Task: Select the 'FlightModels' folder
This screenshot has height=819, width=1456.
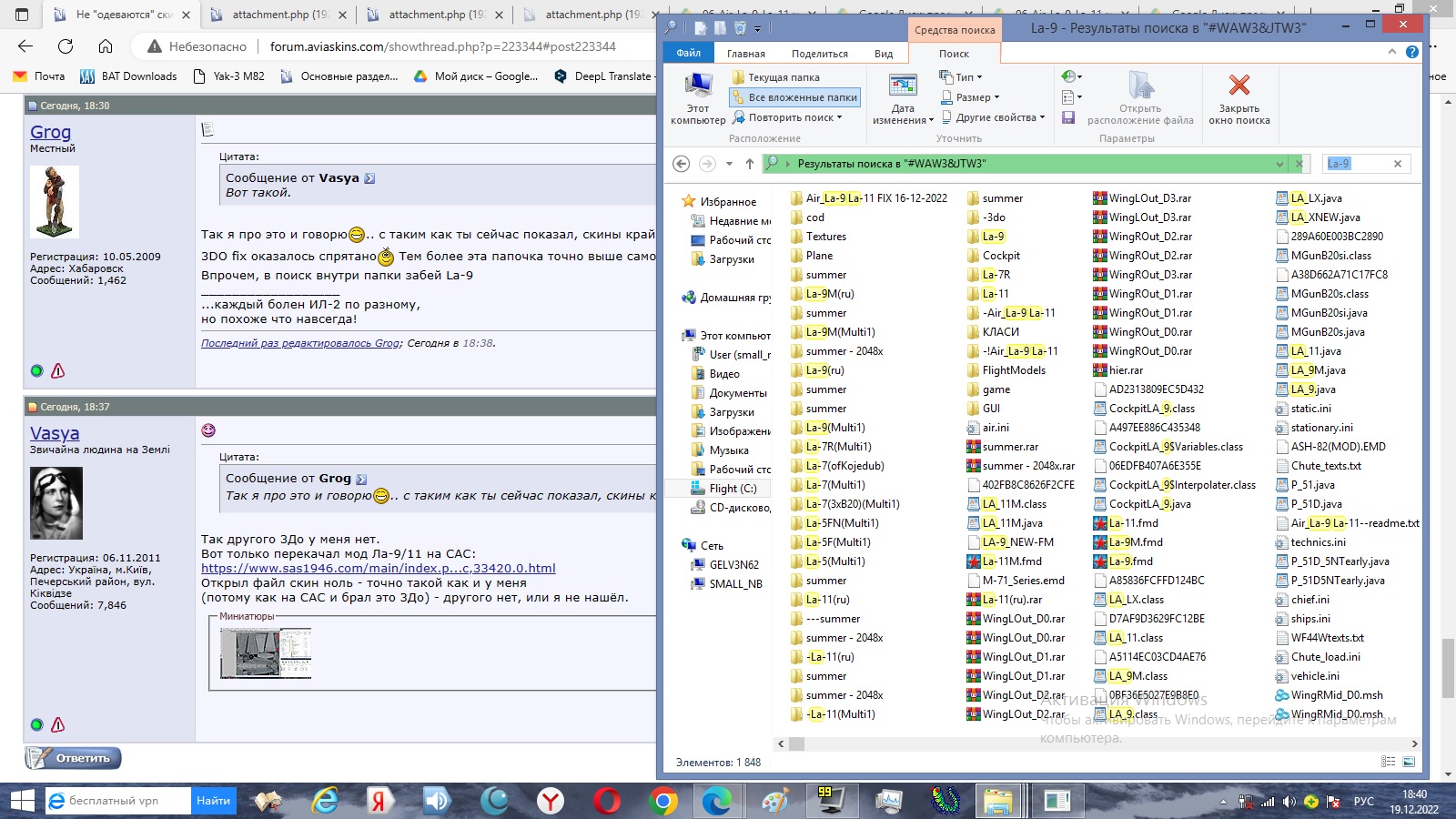Action: [1006, 370]
